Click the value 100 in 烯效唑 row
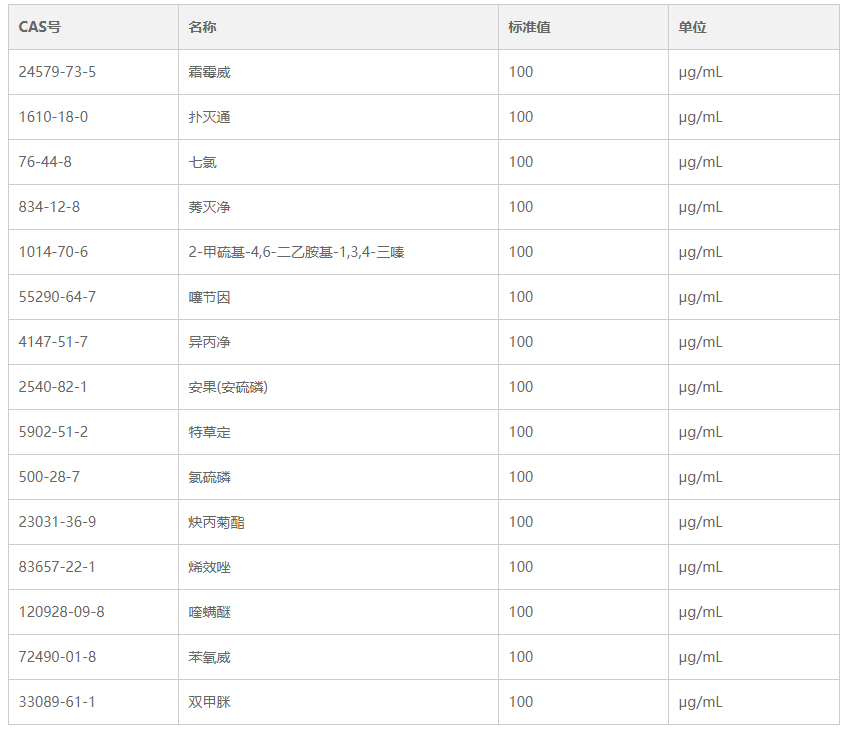 point(521,567)
